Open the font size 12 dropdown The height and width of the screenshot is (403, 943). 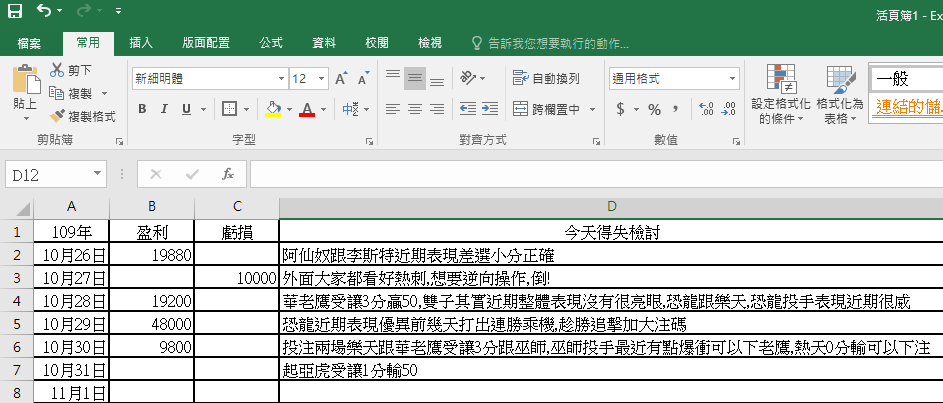click(x=322, y=79)
